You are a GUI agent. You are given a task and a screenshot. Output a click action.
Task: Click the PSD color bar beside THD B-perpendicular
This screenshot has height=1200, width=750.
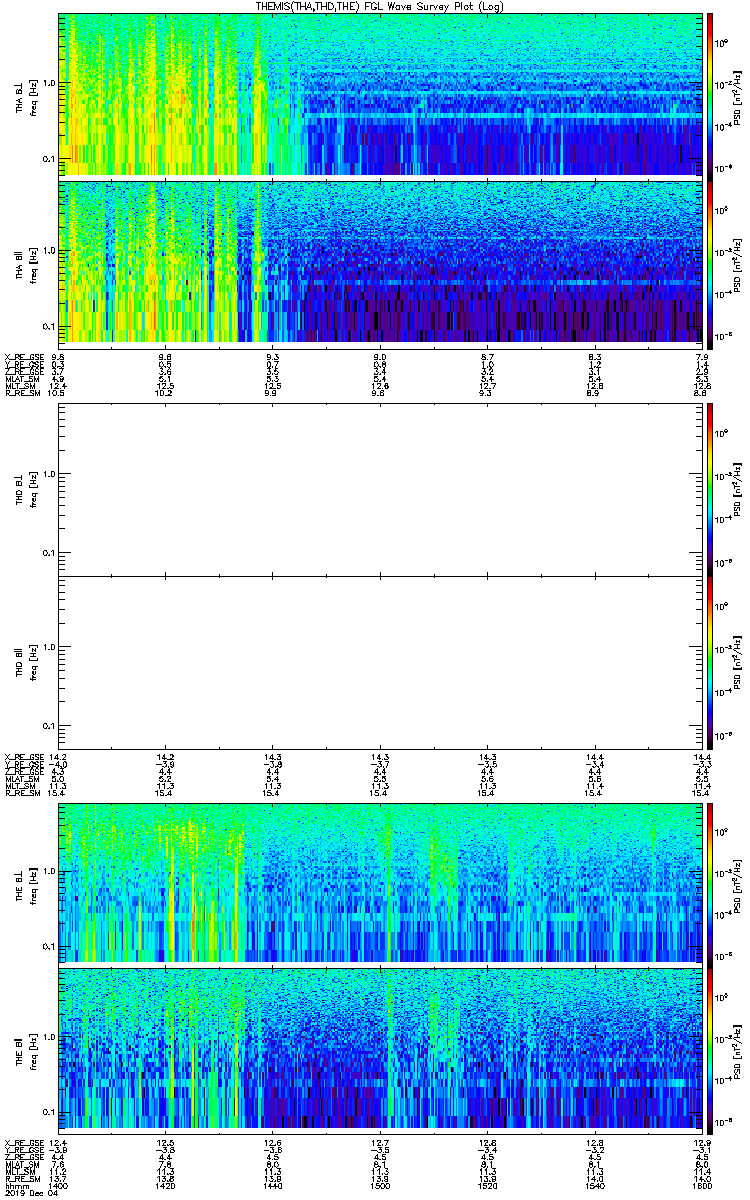pos(711,488)
